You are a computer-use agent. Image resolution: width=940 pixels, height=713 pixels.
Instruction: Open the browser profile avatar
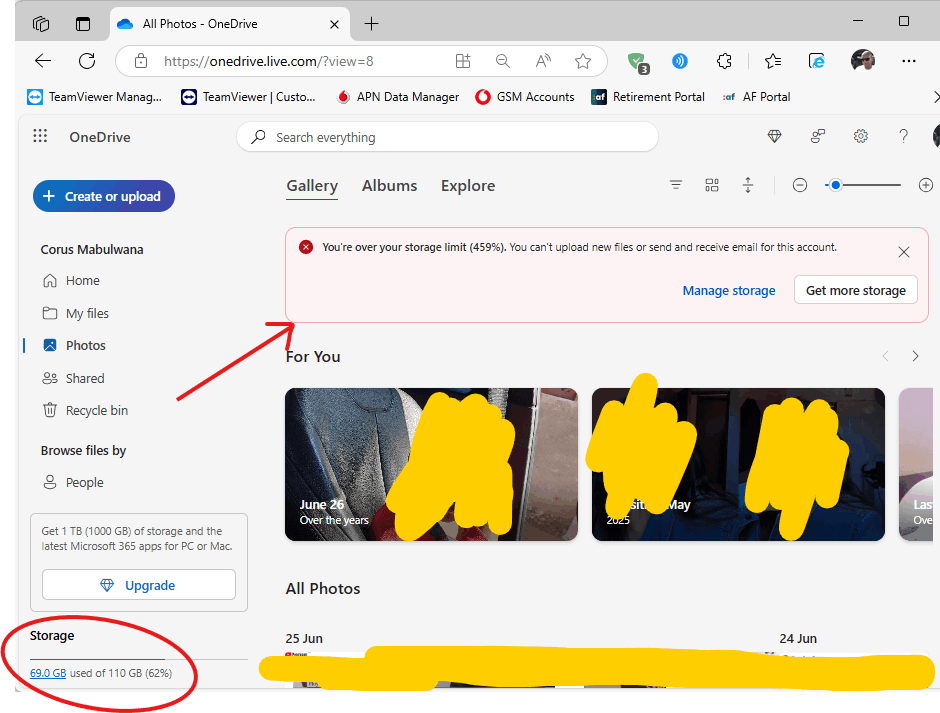[863, 61]
